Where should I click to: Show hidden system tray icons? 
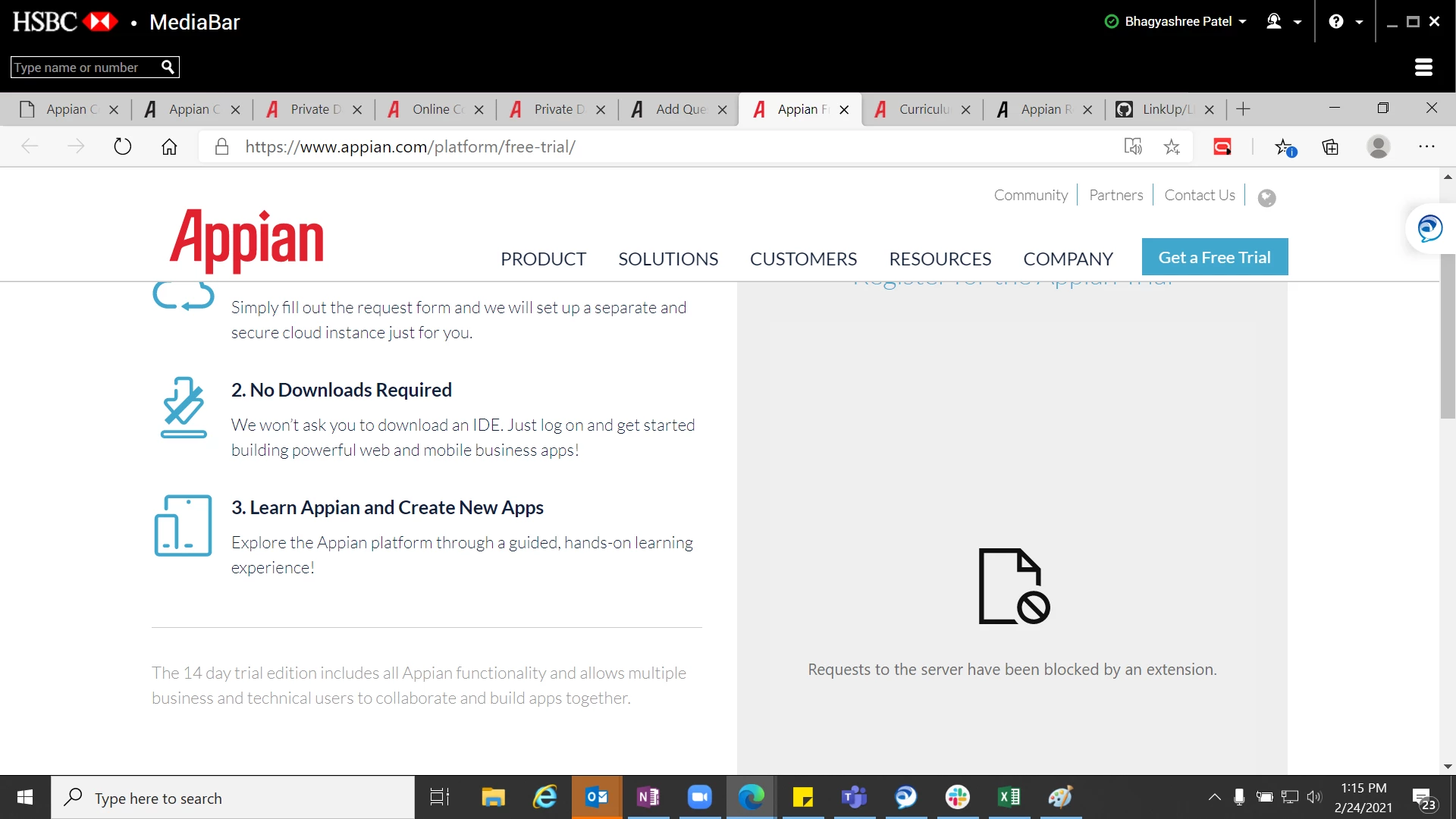pos(1214,797)
